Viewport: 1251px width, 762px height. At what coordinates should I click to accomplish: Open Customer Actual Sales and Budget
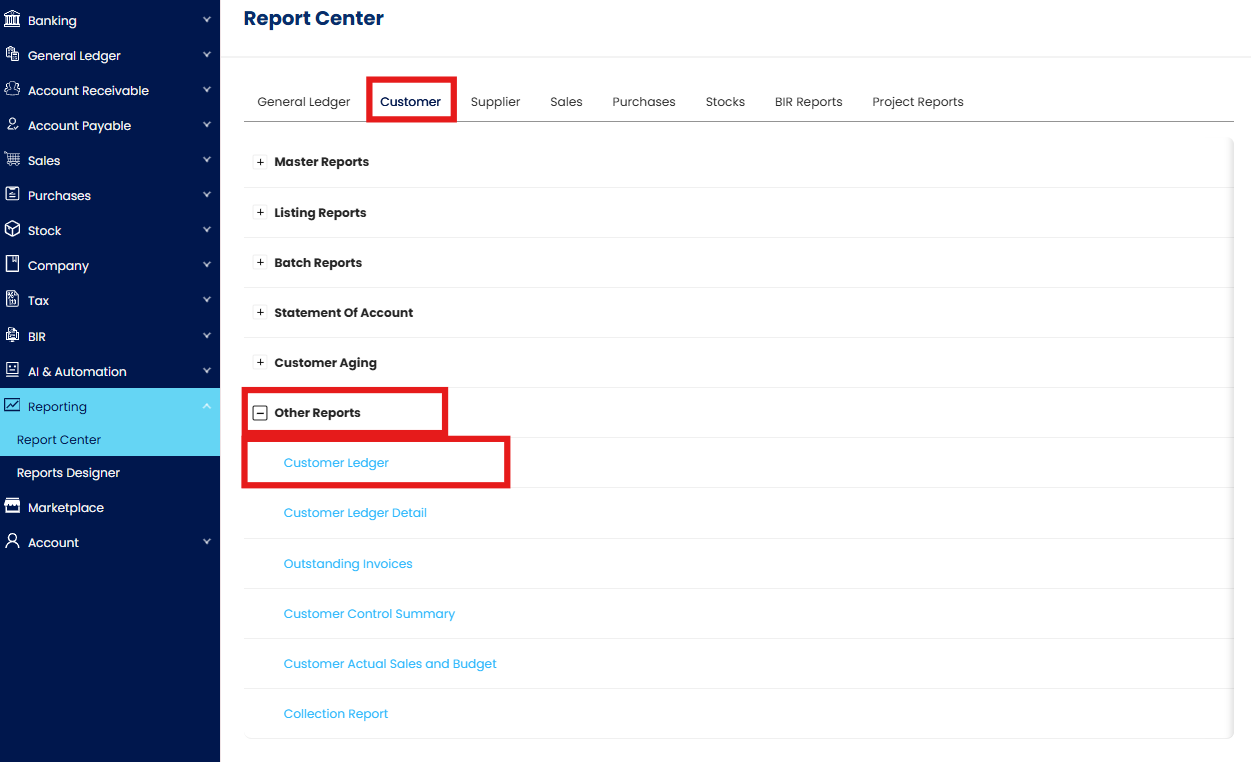(390, 664)
